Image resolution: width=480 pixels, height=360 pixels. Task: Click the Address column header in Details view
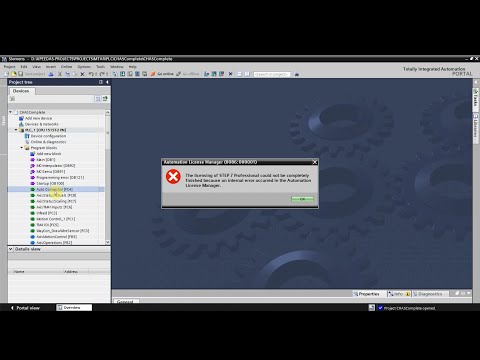[x=71, y=272]
